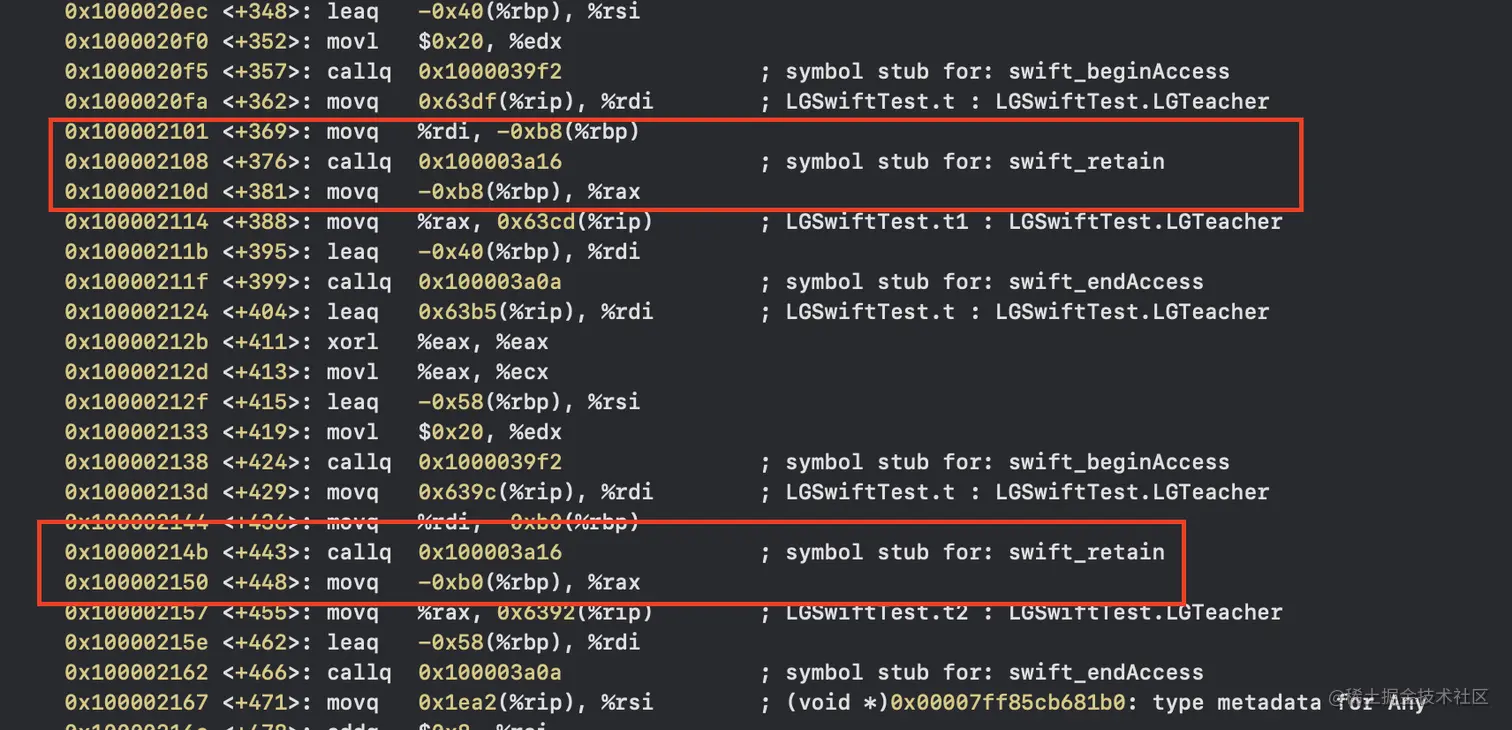This screenshot has width=1512, height=730.
Task: Click the swift_endAccess comment on line +466
Action: point(994,672)
